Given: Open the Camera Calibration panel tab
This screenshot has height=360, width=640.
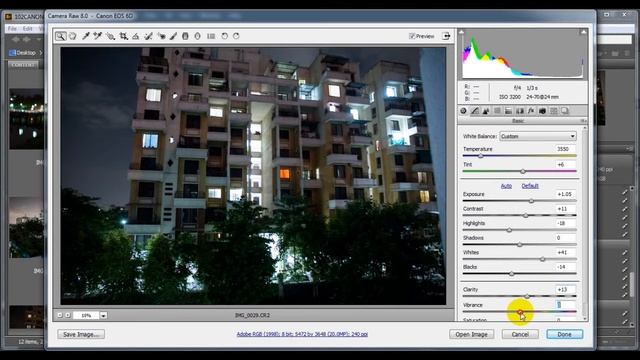Looking at the screenshot, I should click(542, 111).
